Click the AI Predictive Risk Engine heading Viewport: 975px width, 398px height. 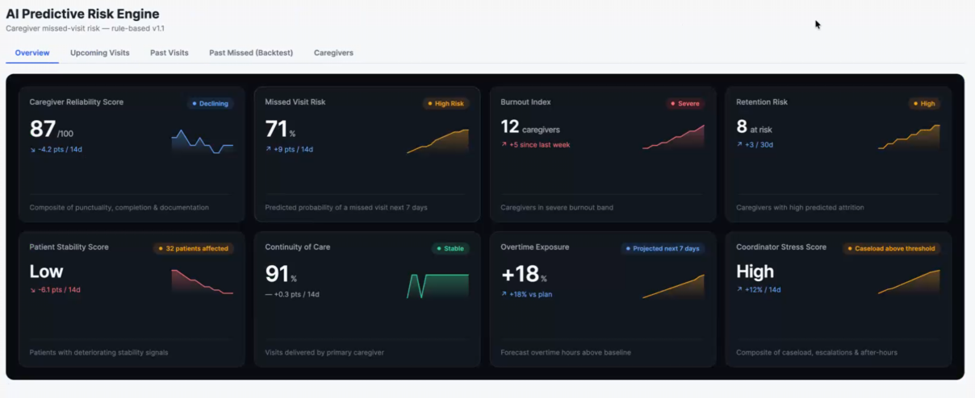tap(83, 14)
